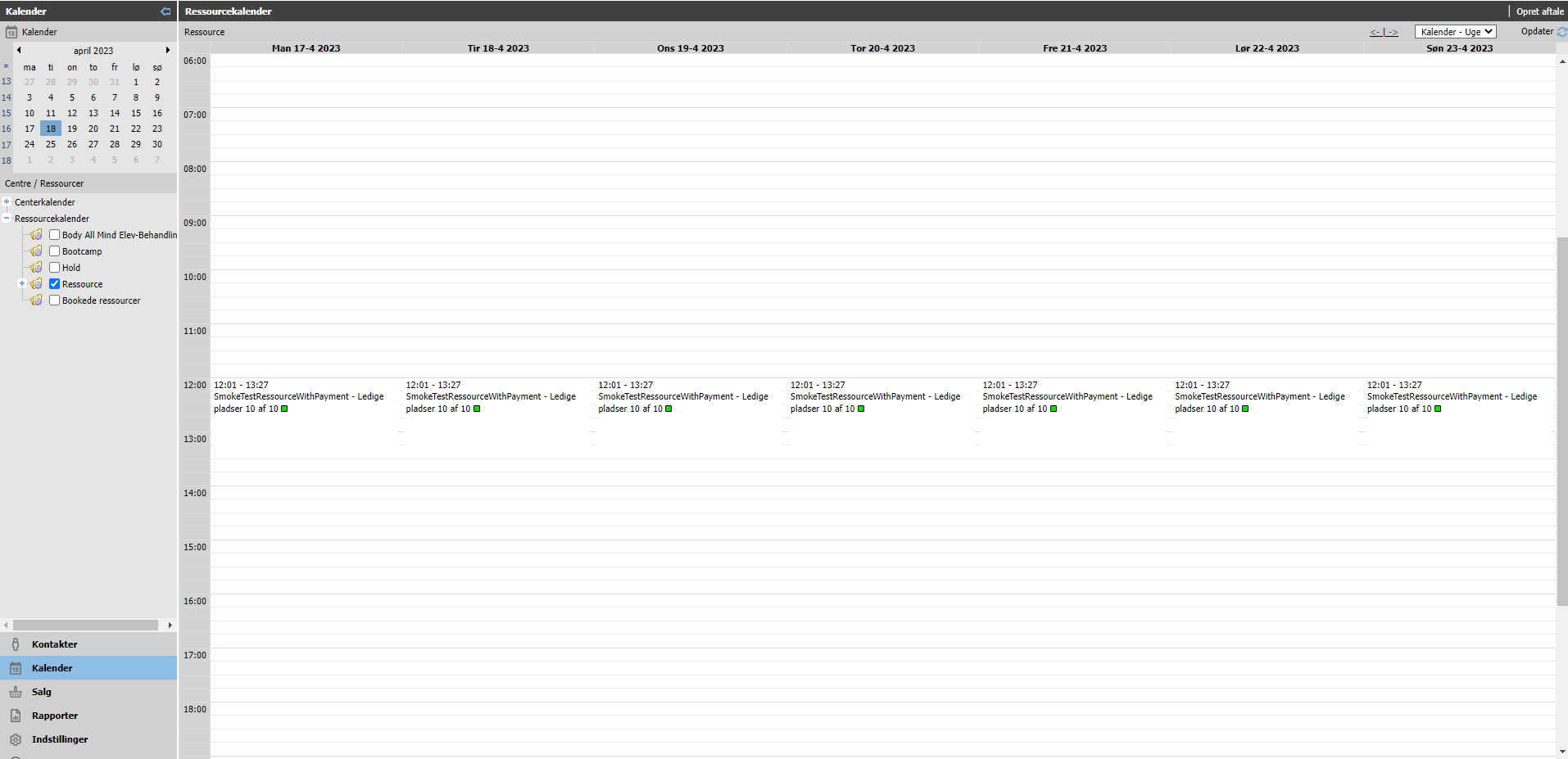The width and height of the screenshot is (1568, 759).
Task: Click the sidebar horizontal scrollbar track
Action: click(85, 625)
